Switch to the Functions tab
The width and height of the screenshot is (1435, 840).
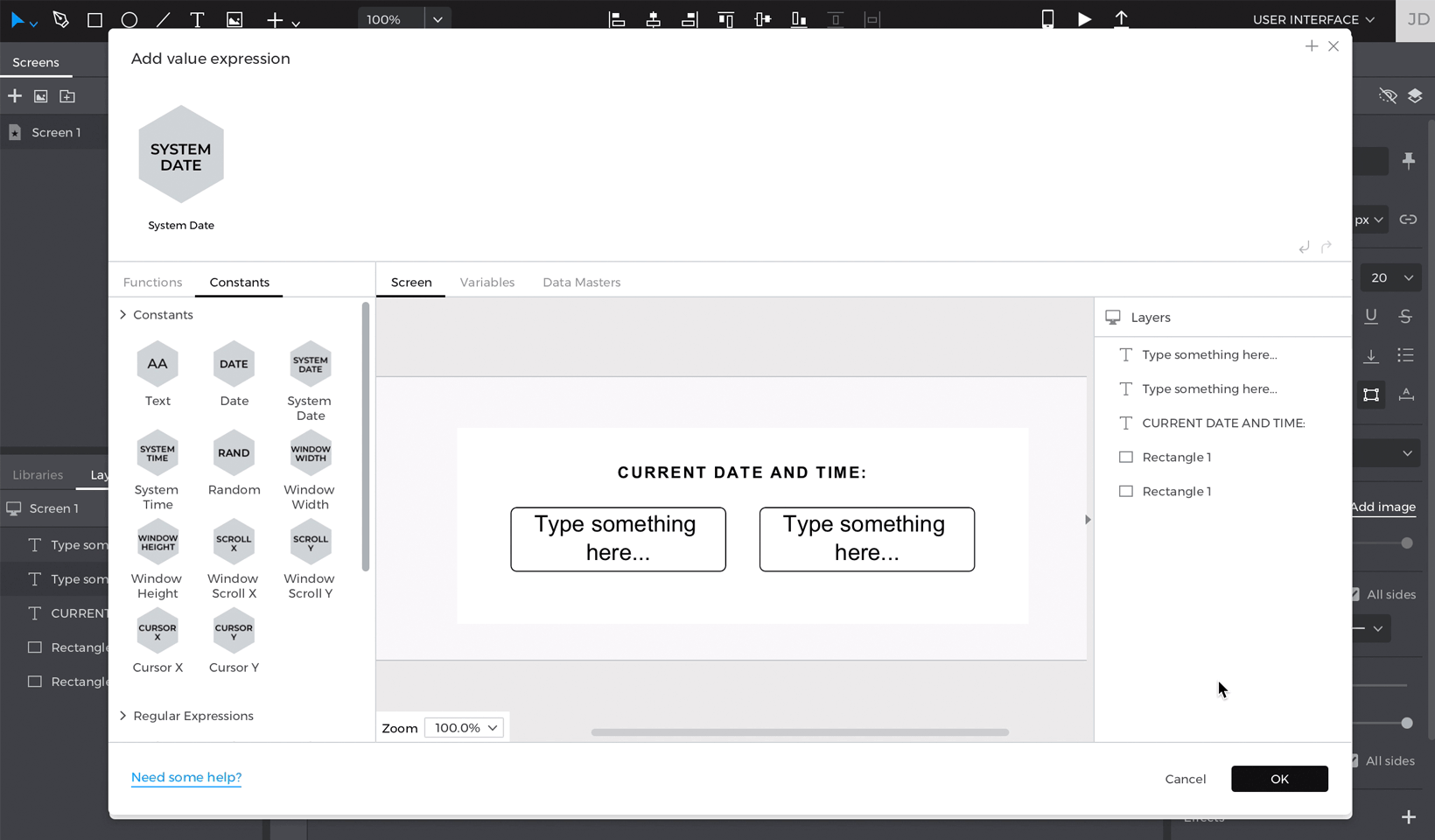tap(152, 282)
